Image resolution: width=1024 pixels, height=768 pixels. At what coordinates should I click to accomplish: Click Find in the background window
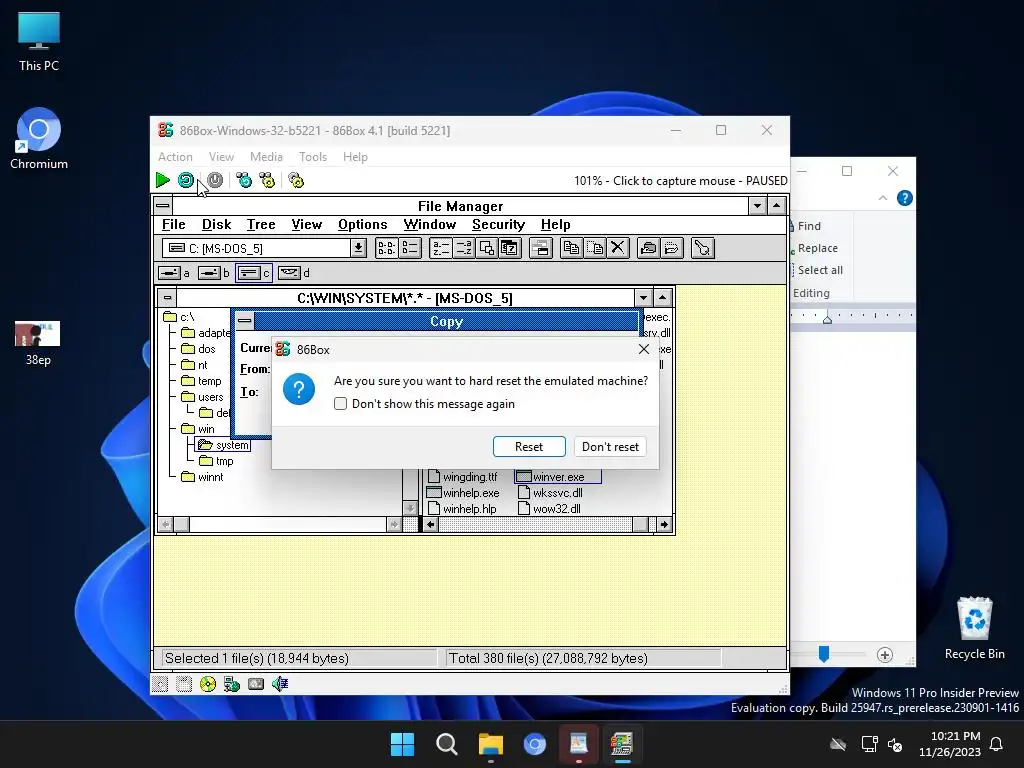808,226
